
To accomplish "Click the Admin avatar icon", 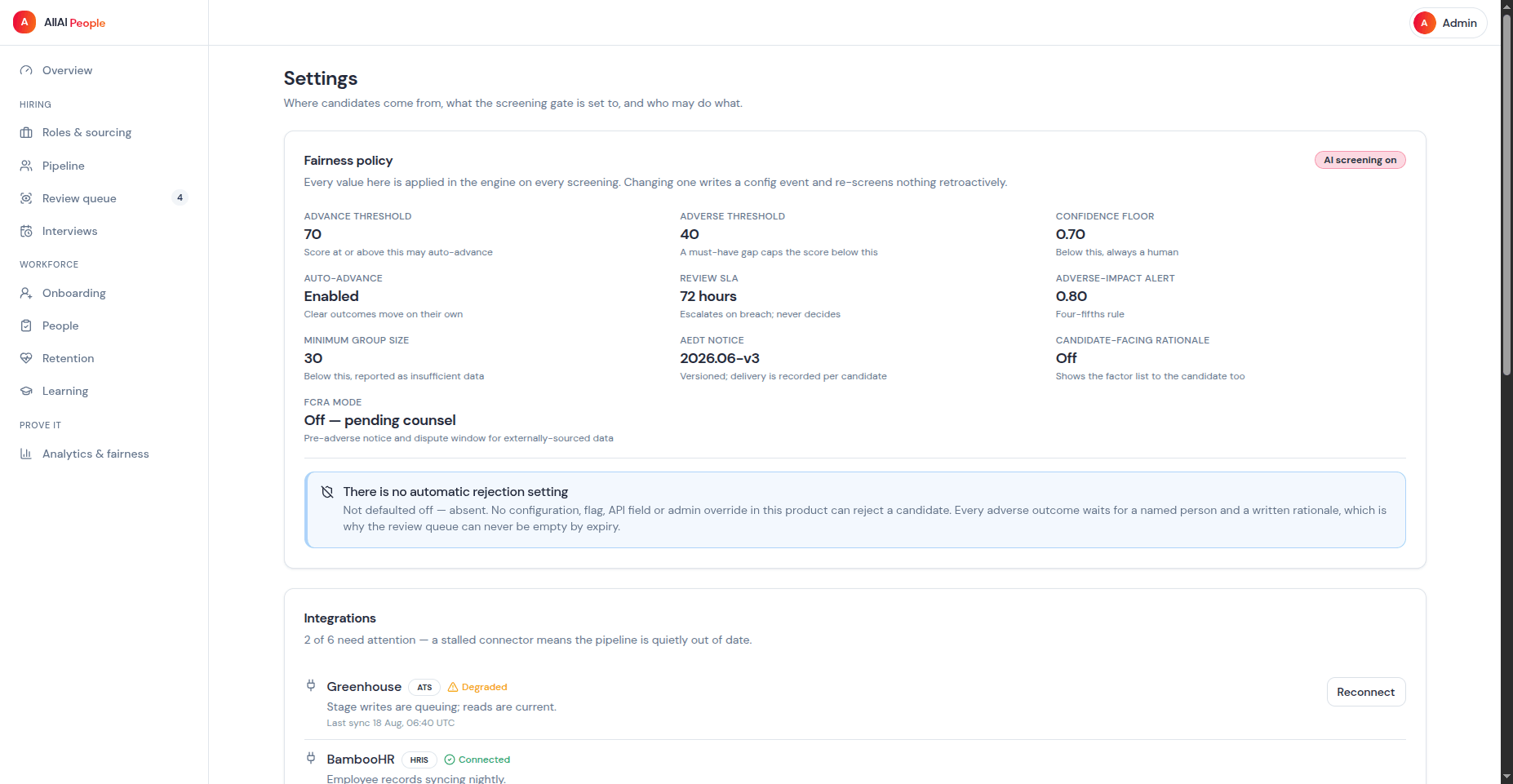I will pyautogui.click(x=1424, y=23).
